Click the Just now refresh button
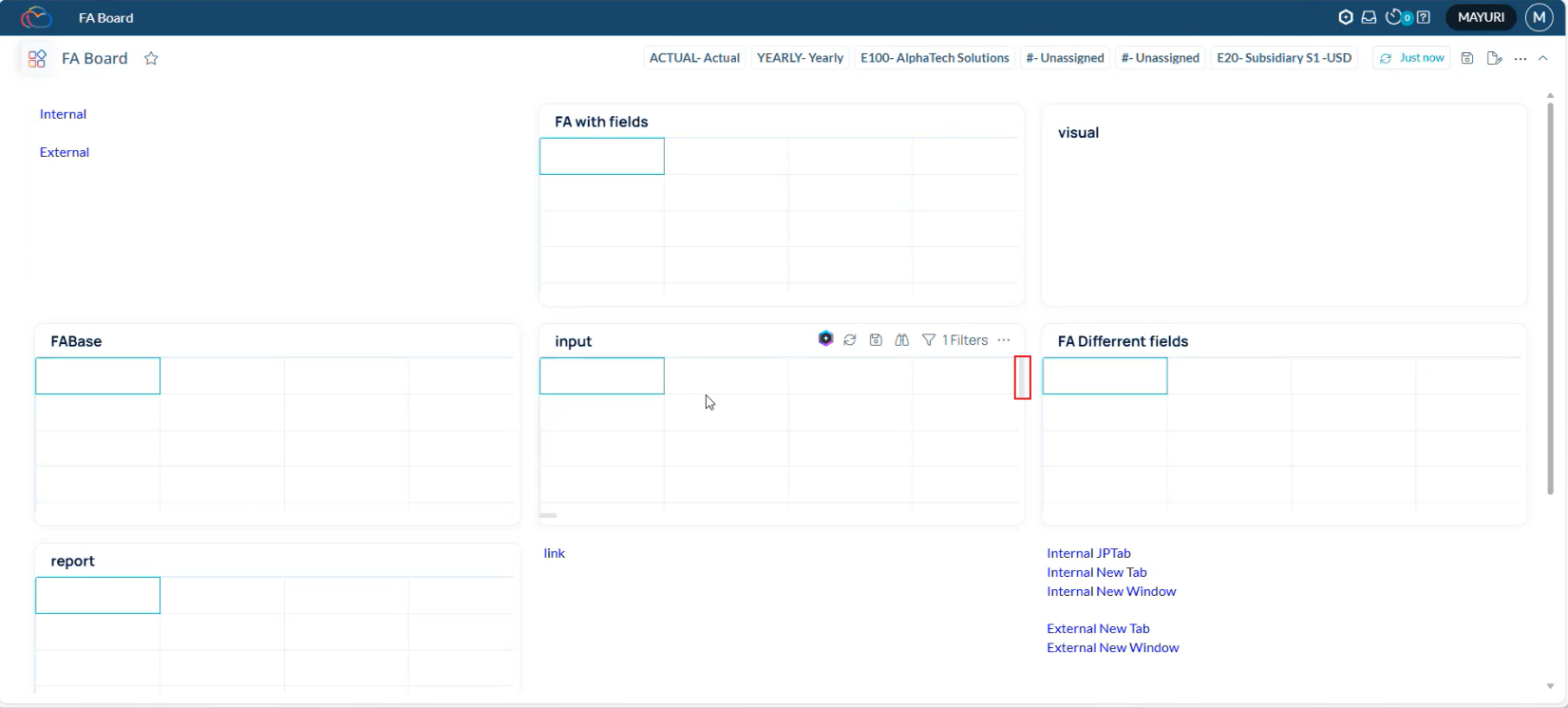Screen dimensions: 1568x708 1411,58
